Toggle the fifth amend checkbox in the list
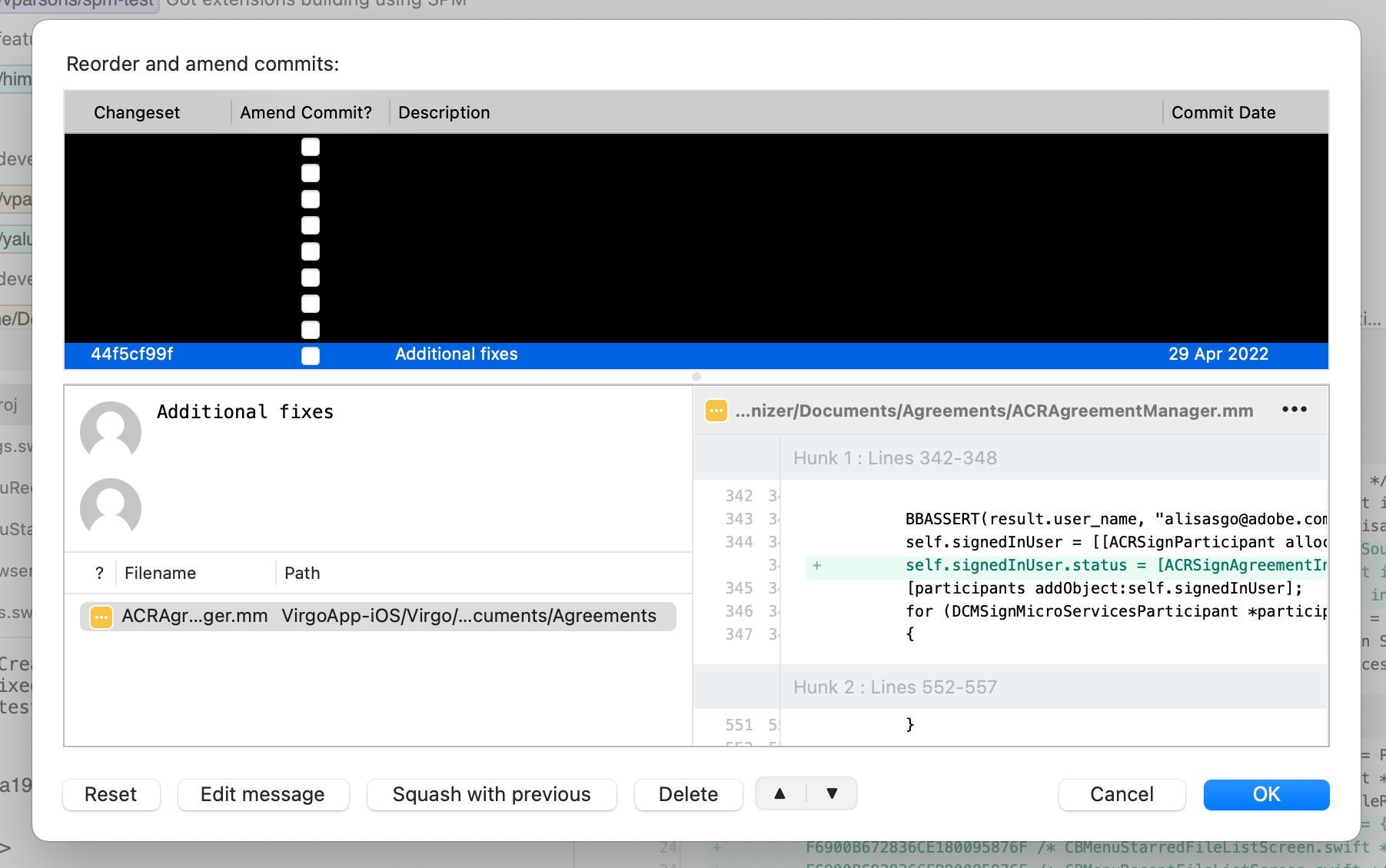This screenshot has width=1386, height=868. (311, 251)
